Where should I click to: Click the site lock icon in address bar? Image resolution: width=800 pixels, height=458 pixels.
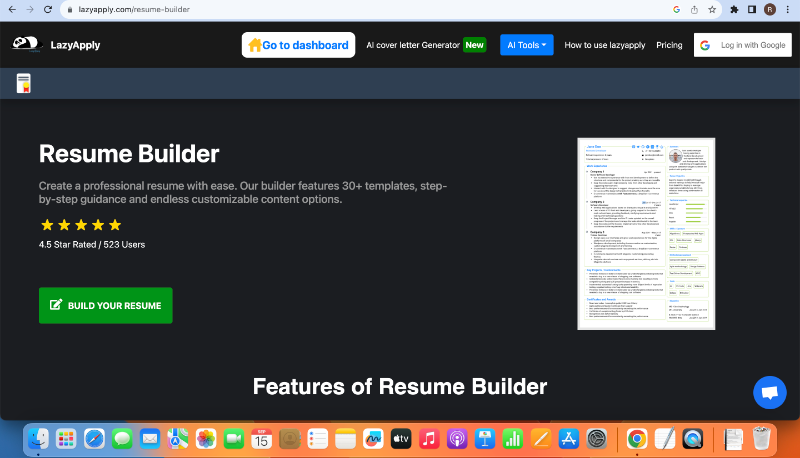70,9
